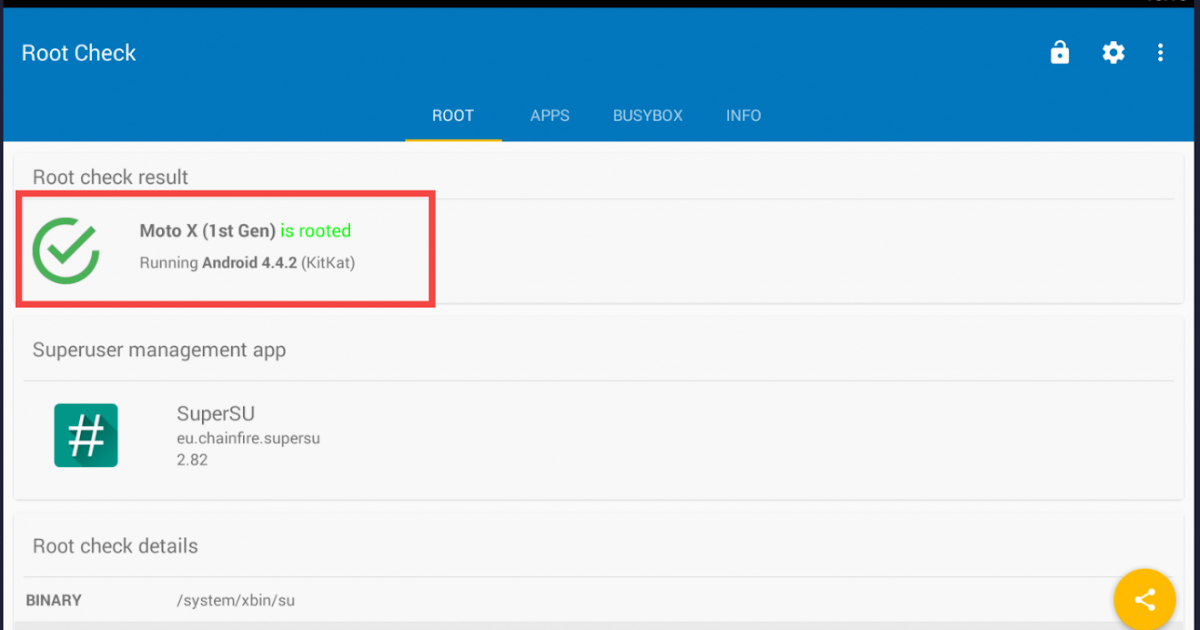Click the 'Root check details' heading

(116, 546)
